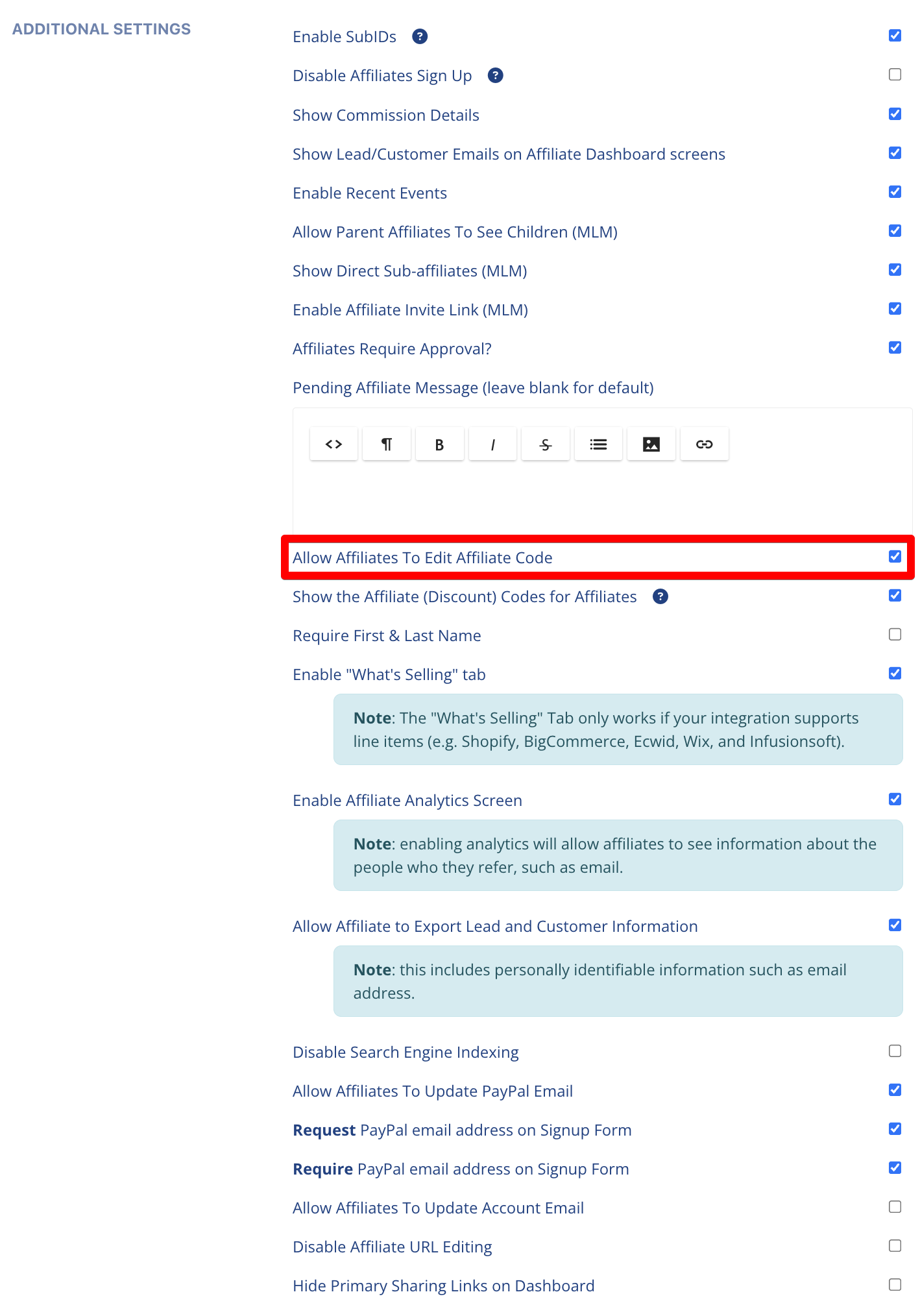
Task: Enable Hide Primary Sharing Links on Dashboard
Action: (895, 1285)
